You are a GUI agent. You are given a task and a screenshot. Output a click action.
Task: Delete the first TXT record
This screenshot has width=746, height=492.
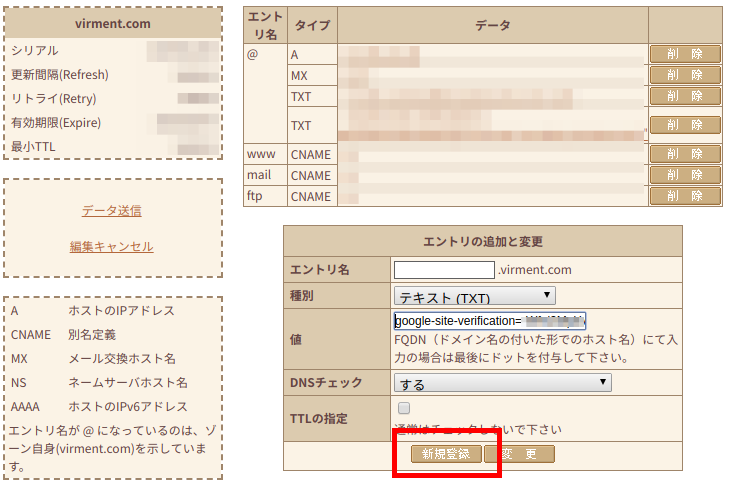click(685, 96)
